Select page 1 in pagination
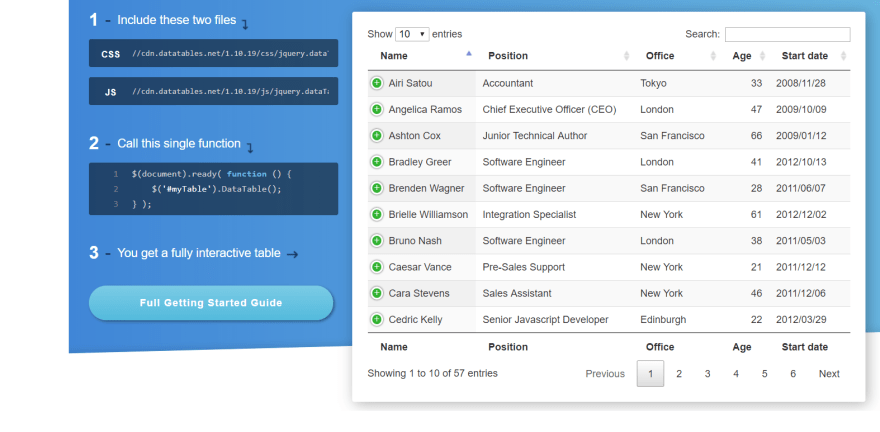Viewport: 880px width, 432px height. (x=650, y=374)
